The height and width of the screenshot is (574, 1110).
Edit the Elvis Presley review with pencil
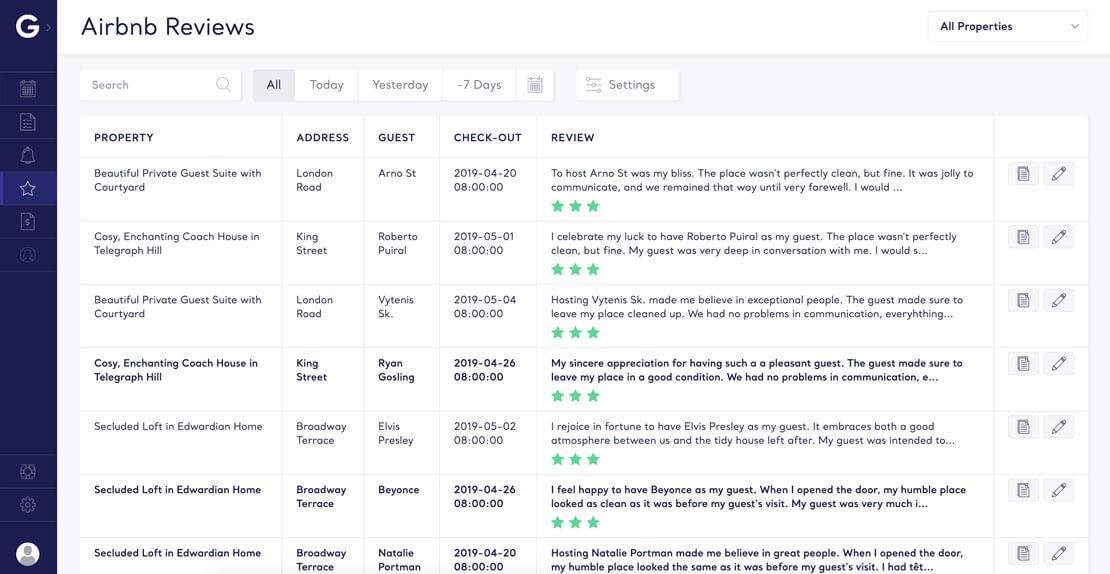pos(1059,427)
